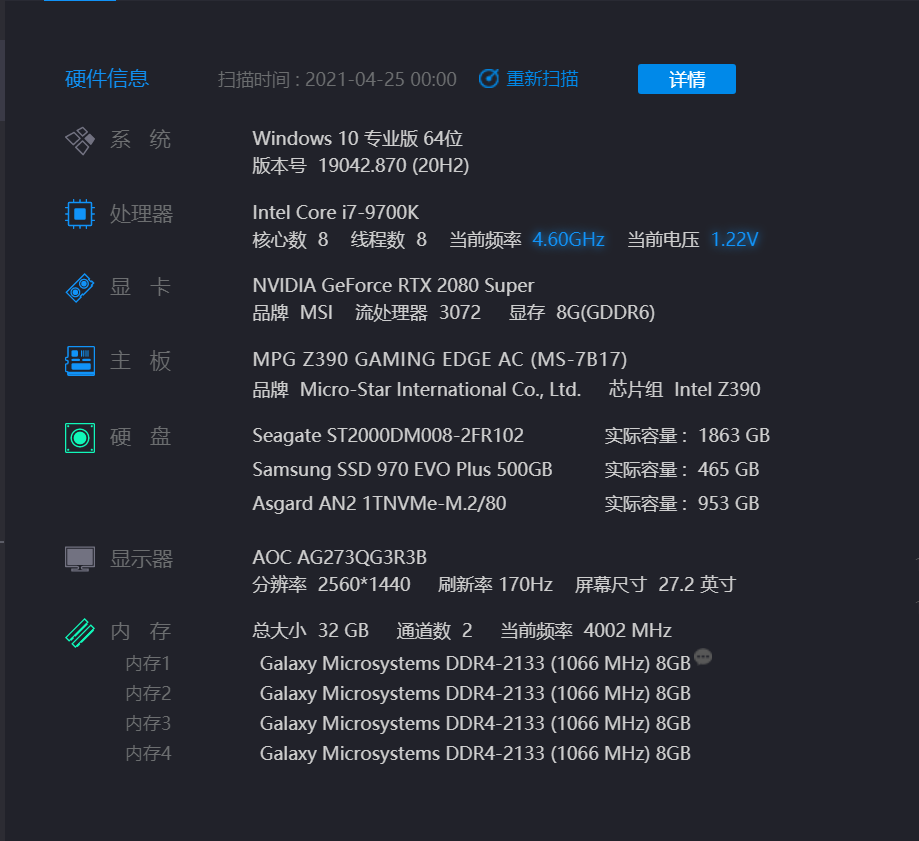Click the motherboard (主板) icon
This screenshot has width=919, height=841.
point(80,360)
